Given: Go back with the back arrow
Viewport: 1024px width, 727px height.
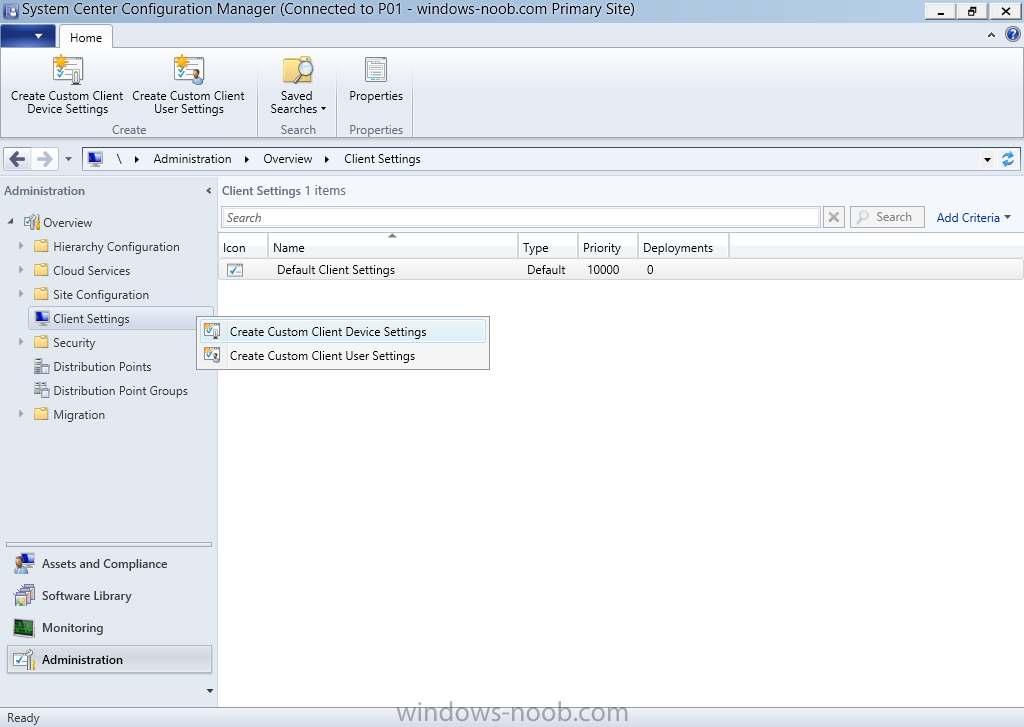Looking at the screenshot, I should pos(18,159).
